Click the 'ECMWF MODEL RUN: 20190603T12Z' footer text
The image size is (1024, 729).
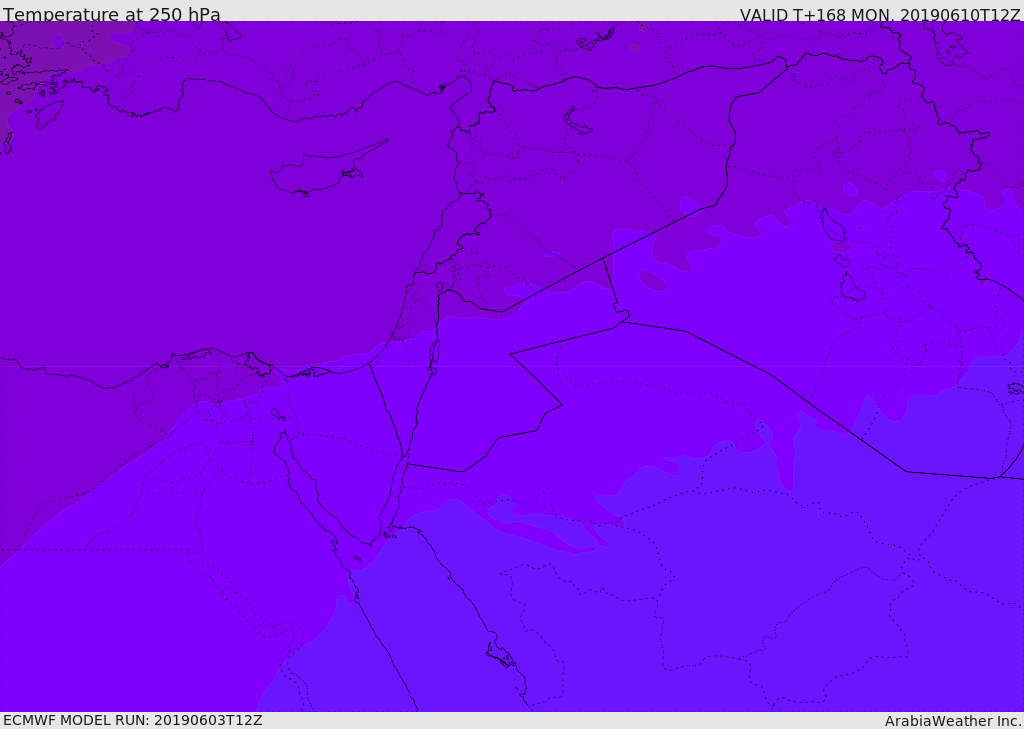[133, 721]
